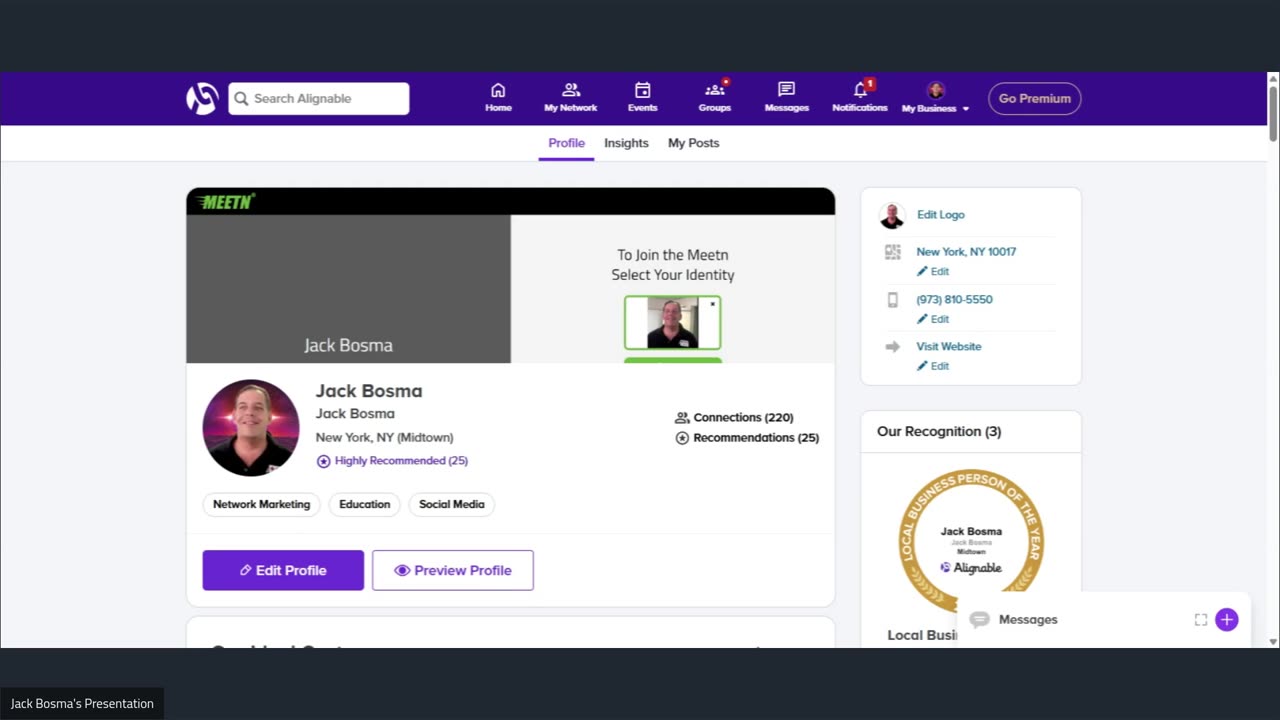1280x720 pixels.
Task: Click the Visit Website link
Action: point(949,346)
